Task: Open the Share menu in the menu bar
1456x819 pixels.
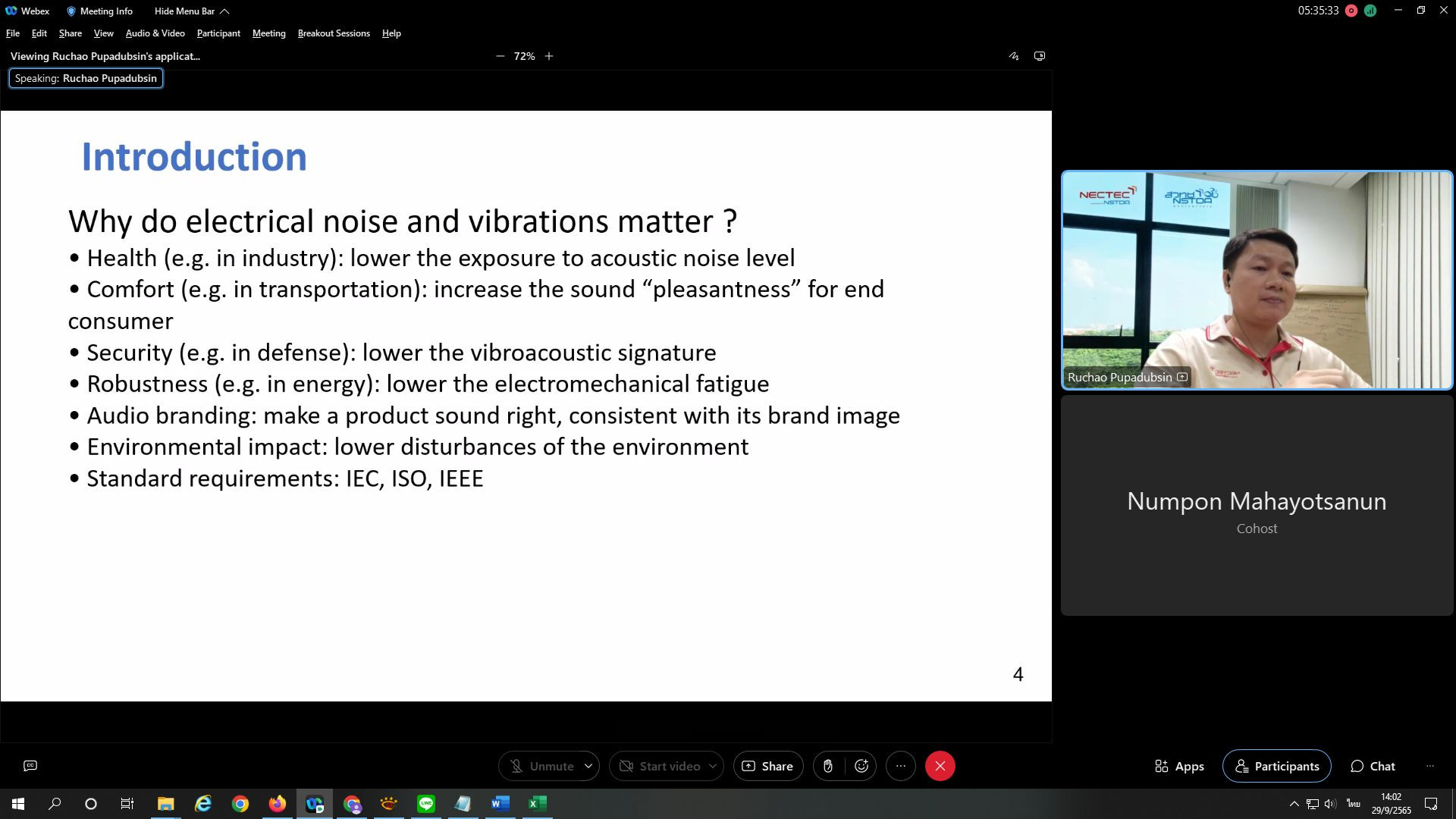Action: coord(71,33)
